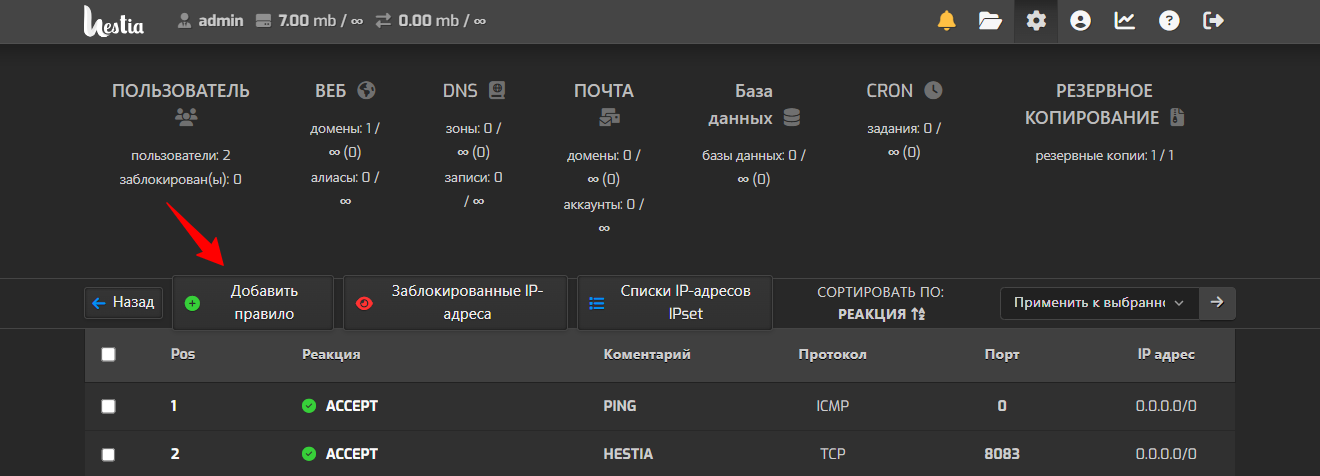The width and height of the screenshot is (1320, 476).
Task: Click green ACCEPT checkmark icon in PING row
Action: click(308, 406)
